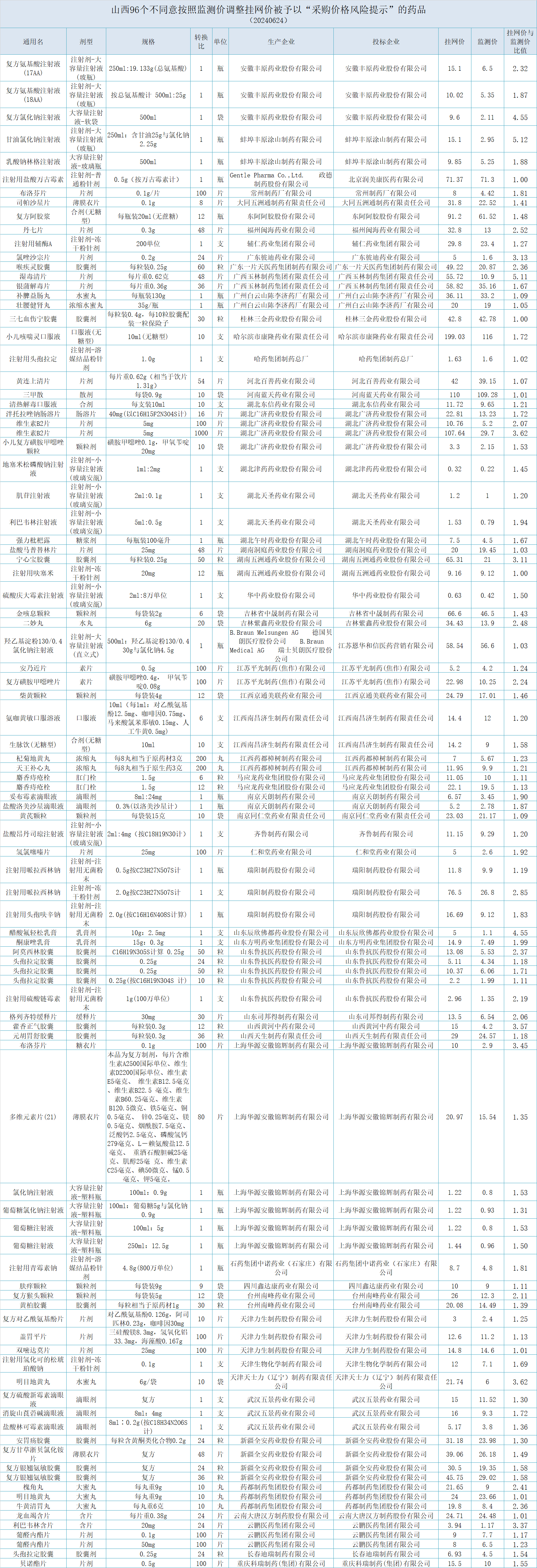
Task: Click listing price 199.03
Action: [x=454, y=337]
